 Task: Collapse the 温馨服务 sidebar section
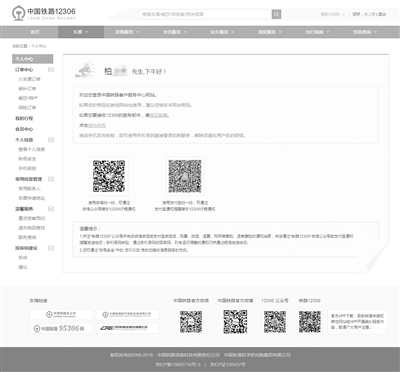[51, 209]
